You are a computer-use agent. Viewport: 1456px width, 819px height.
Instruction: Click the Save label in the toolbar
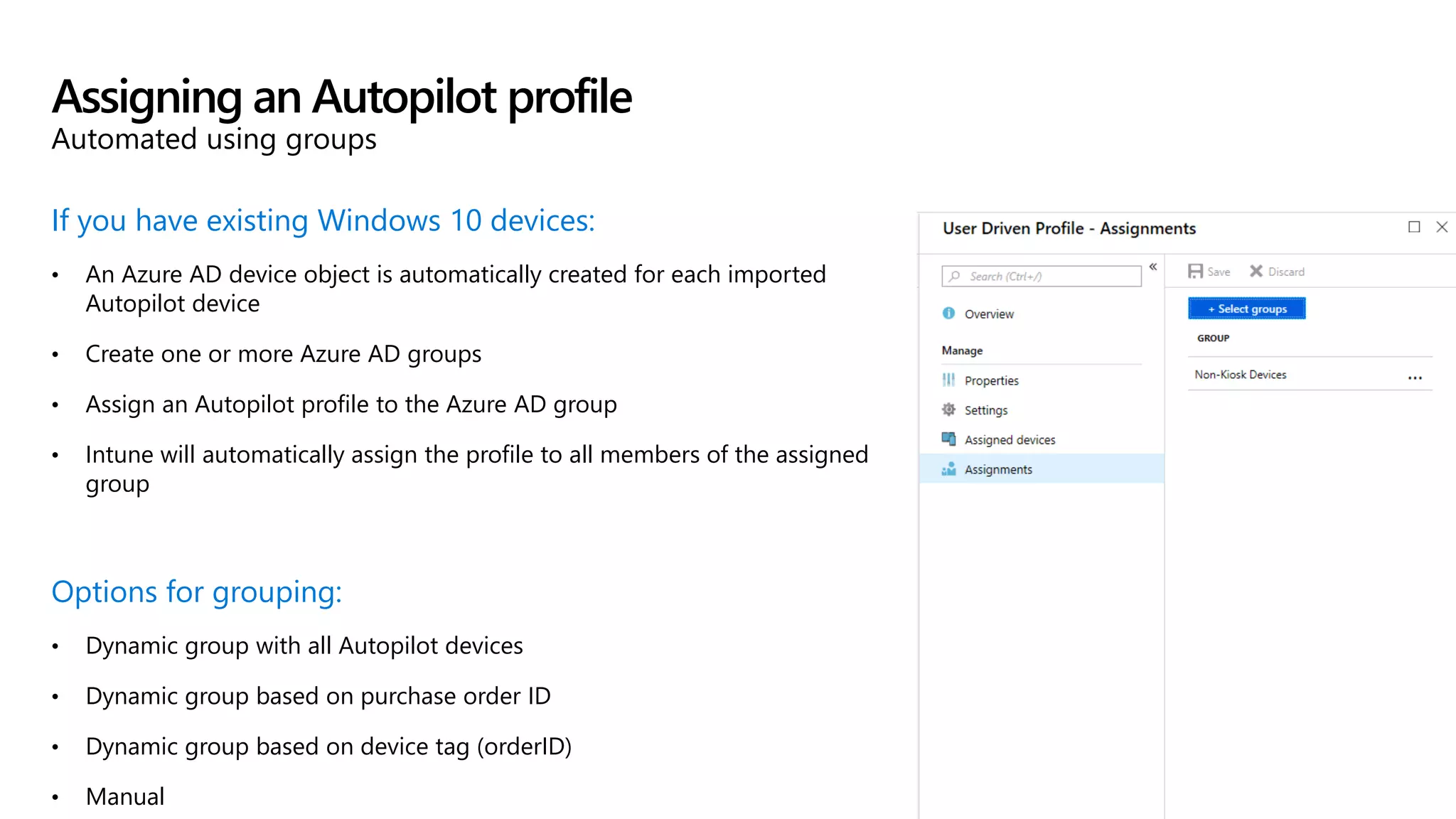[x=1219, y=272]
